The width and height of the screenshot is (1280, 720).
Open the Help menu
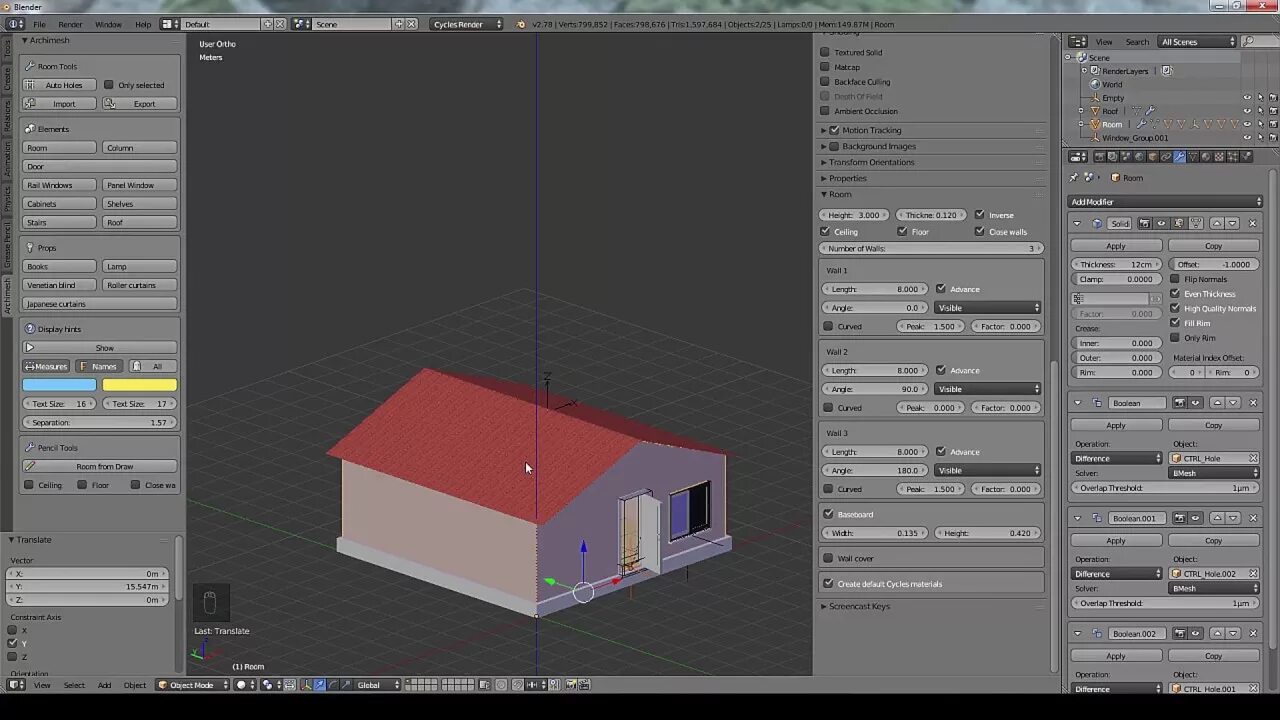(143, 24)
